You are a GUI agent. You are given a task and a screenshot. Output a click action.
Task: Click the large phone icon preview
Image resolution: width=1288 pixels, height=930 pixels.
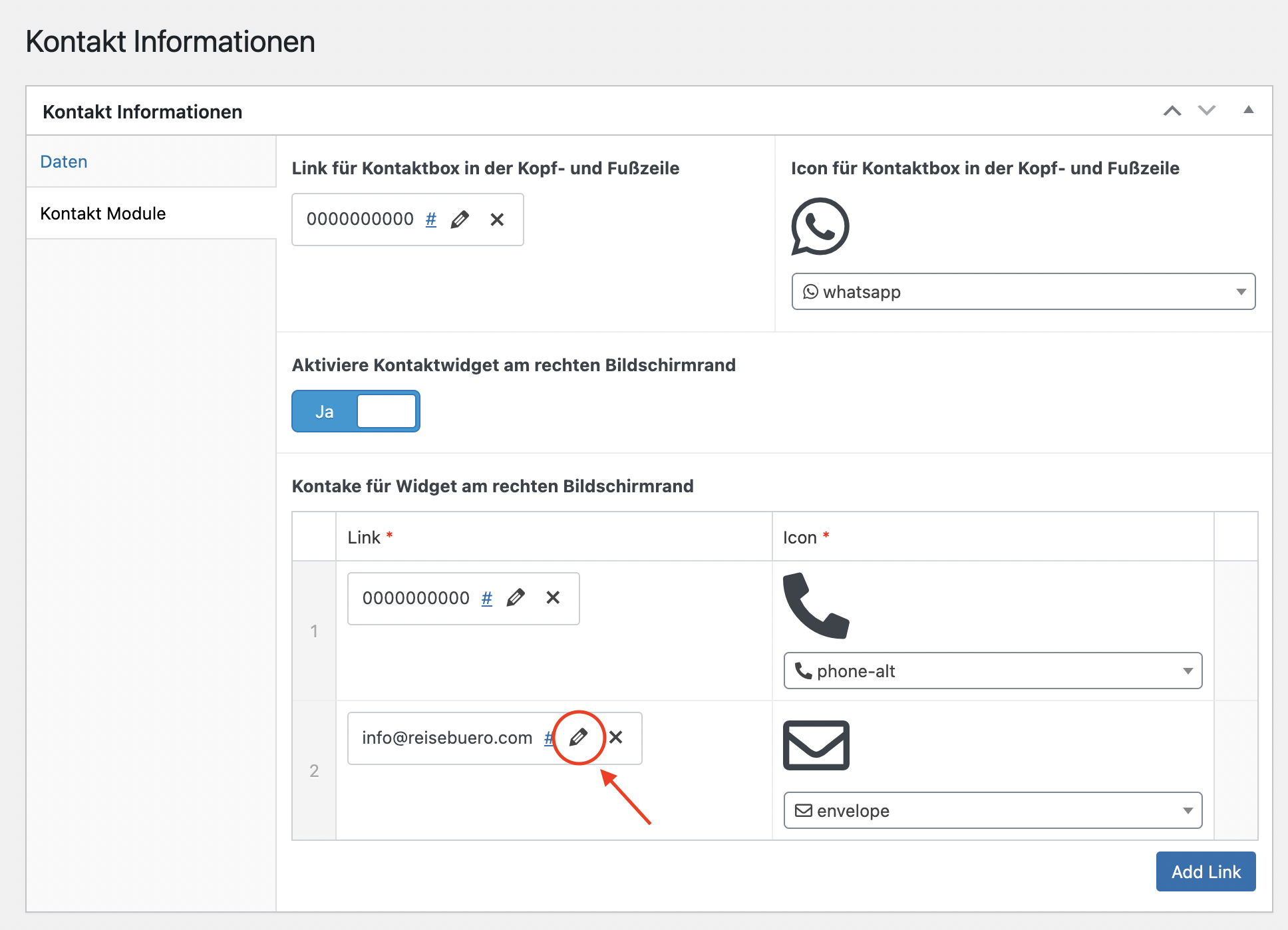[816, 605]
